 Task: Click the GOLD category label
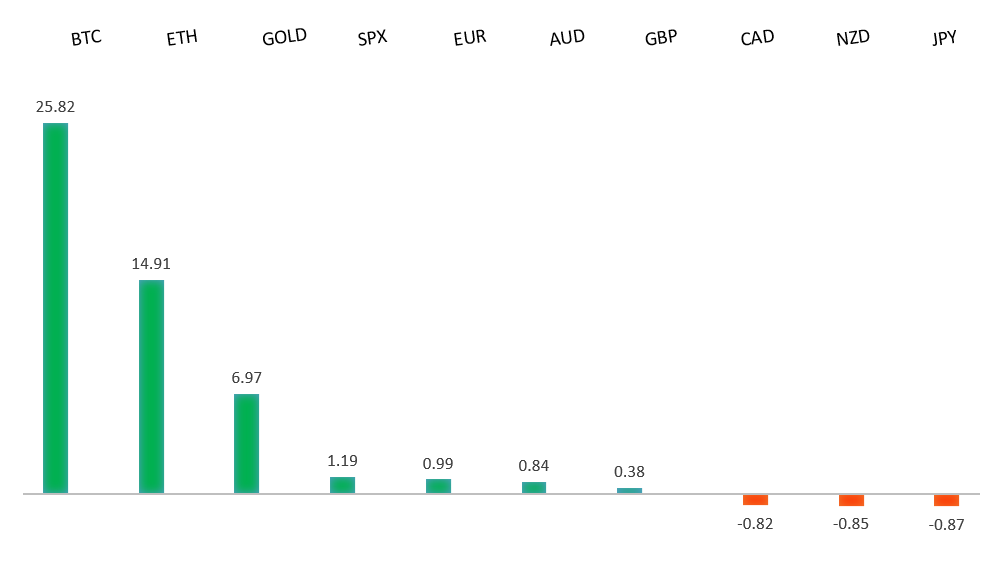[284, 38]
